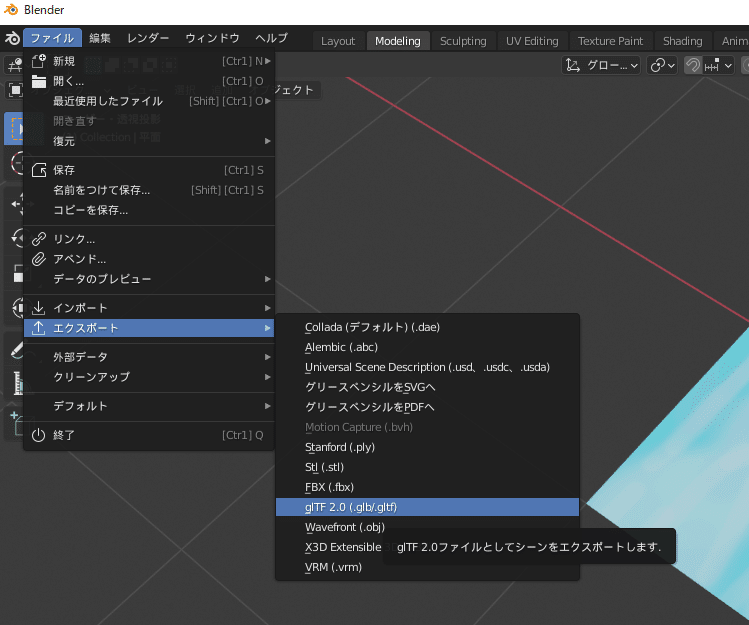749x625 pixels.
Task: Choose 名前をつけて保存...
Action: 149,190
